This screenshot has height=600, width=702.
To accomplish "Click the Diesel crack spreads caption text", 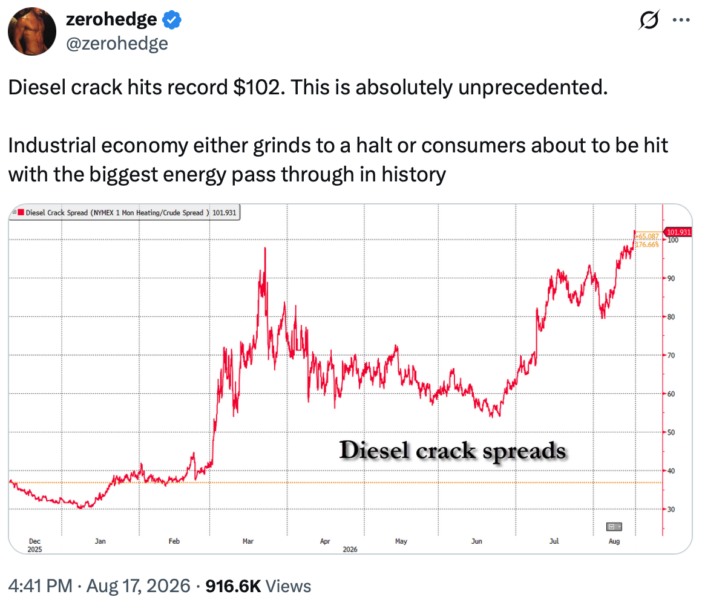I will pyautogui.click(x=453, y=450).
